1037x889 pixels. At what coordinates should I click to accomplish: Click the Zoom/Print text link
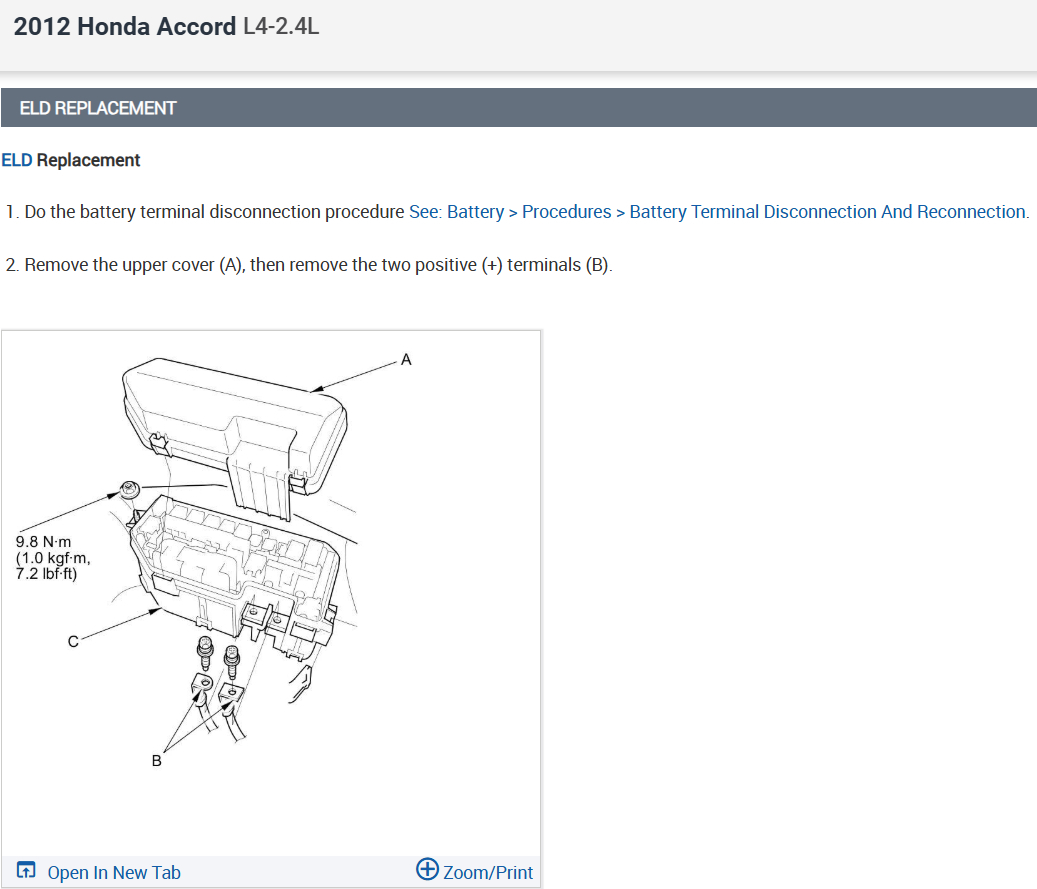(487, 872)
